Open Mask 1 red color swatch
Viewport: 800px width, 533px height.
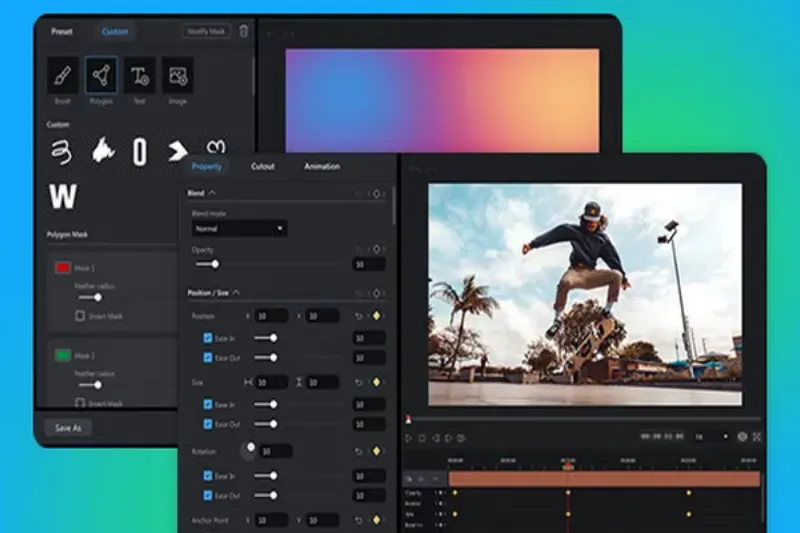coord(63,268)
